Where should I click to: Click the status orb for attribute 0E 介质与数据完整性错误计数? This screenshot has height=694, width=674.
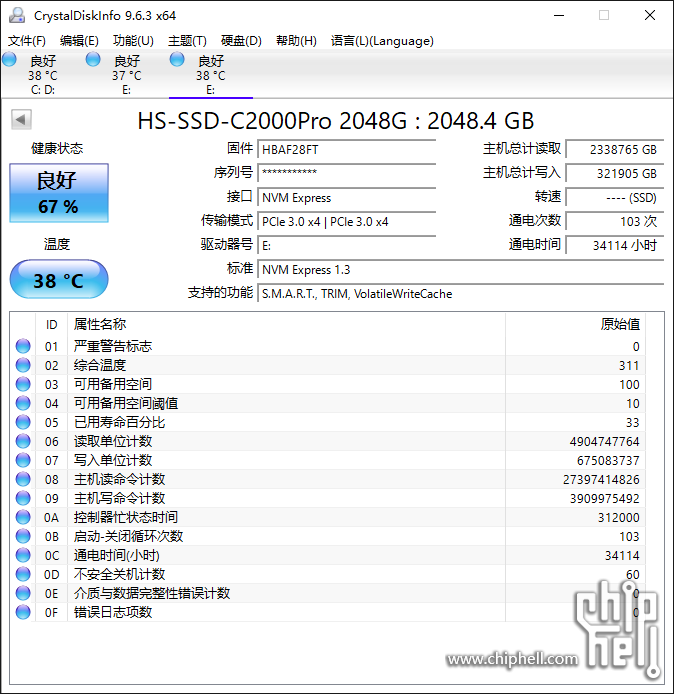click(23, 593)
